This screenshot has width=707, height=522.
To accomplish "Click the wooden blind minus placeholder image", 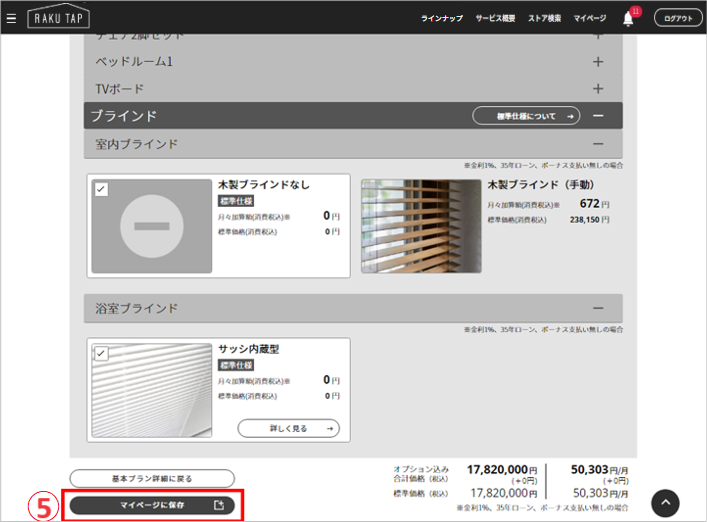I will click(x=152, y=226).
